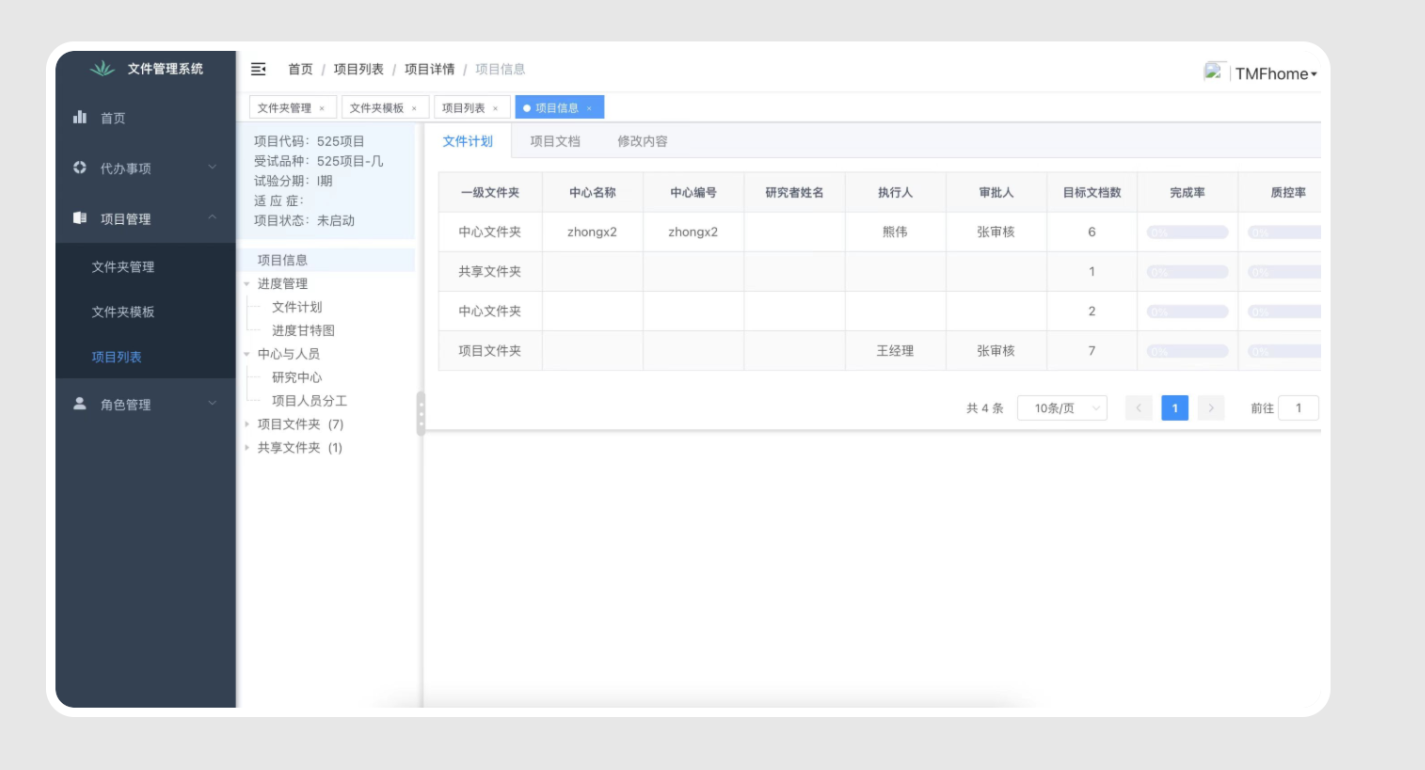
Task: Close the 文件夹模板 tab
Action: (x=414, y=108)
